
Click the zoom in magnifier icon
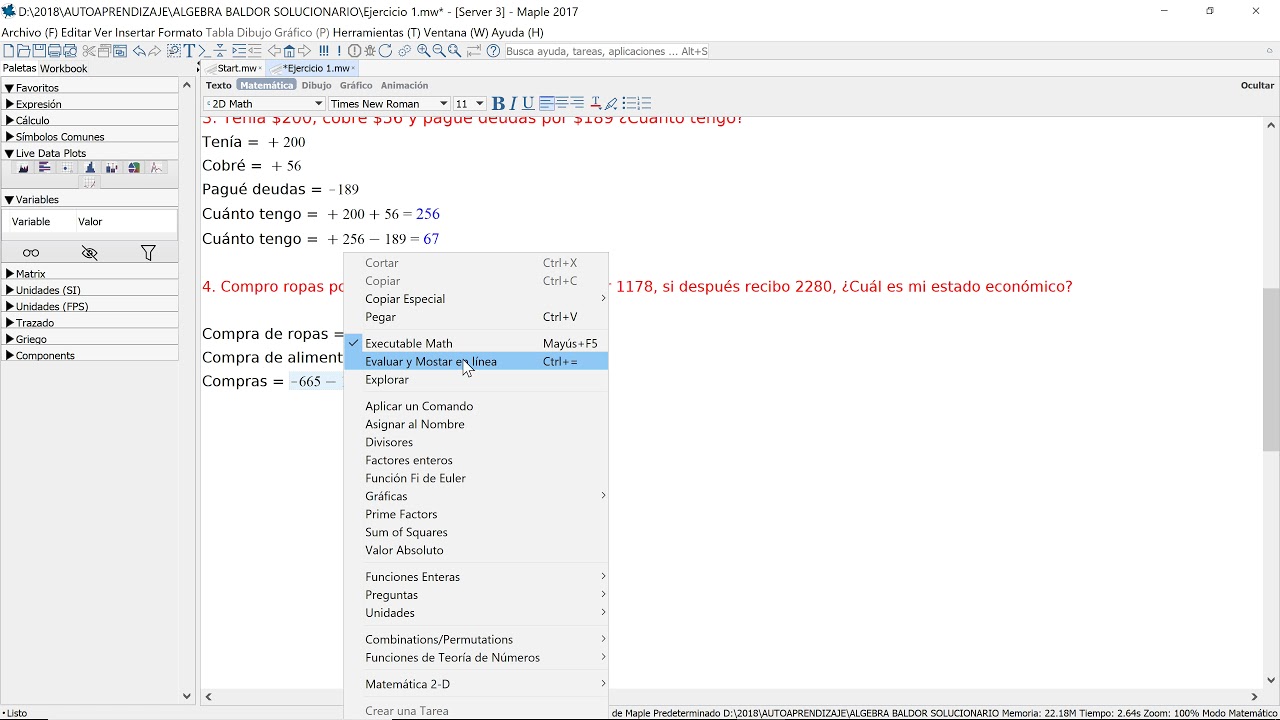pyautogui.click(x=424, y=51)
